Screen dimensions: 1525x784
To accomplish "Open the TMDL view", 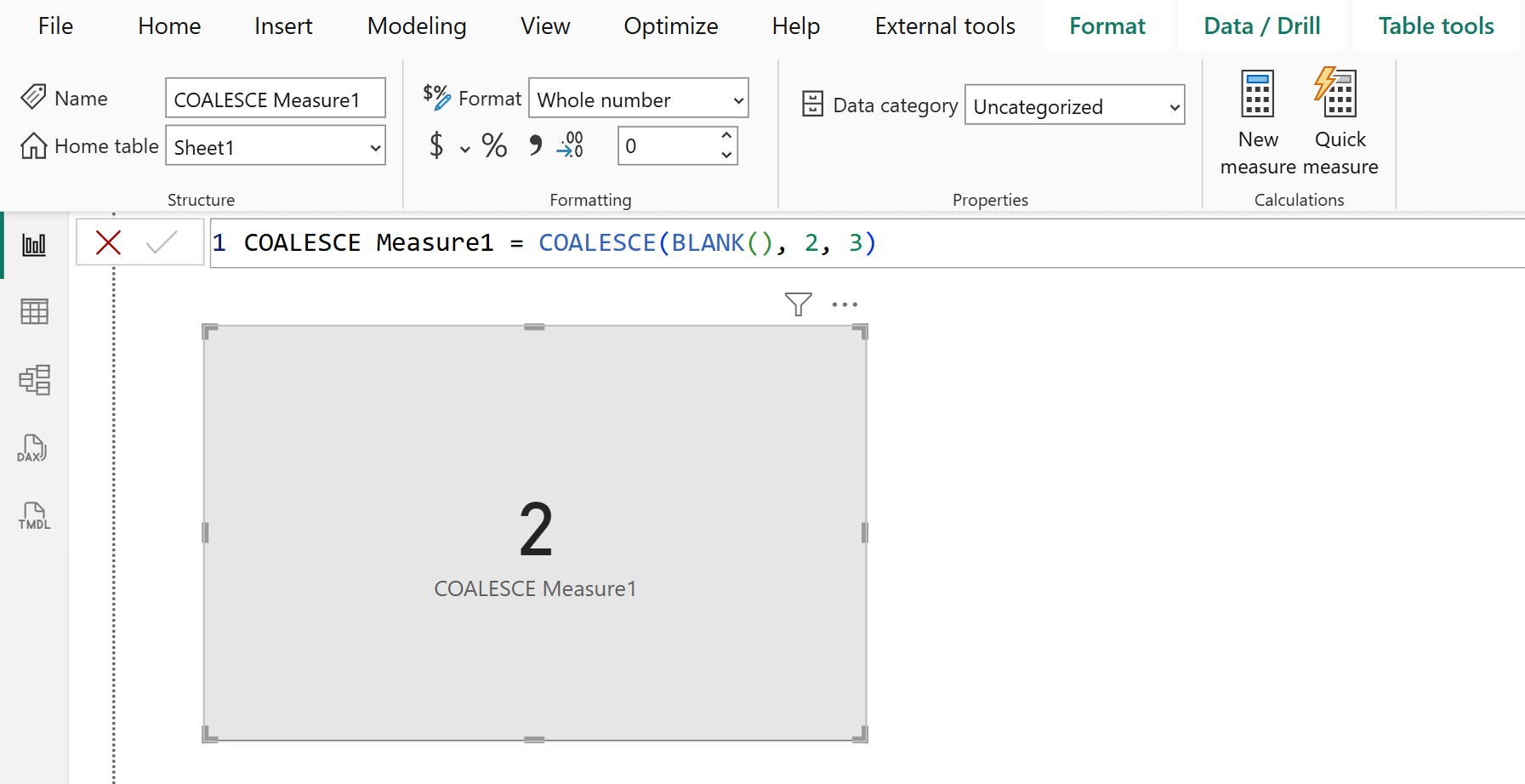I will click(34, 515).
